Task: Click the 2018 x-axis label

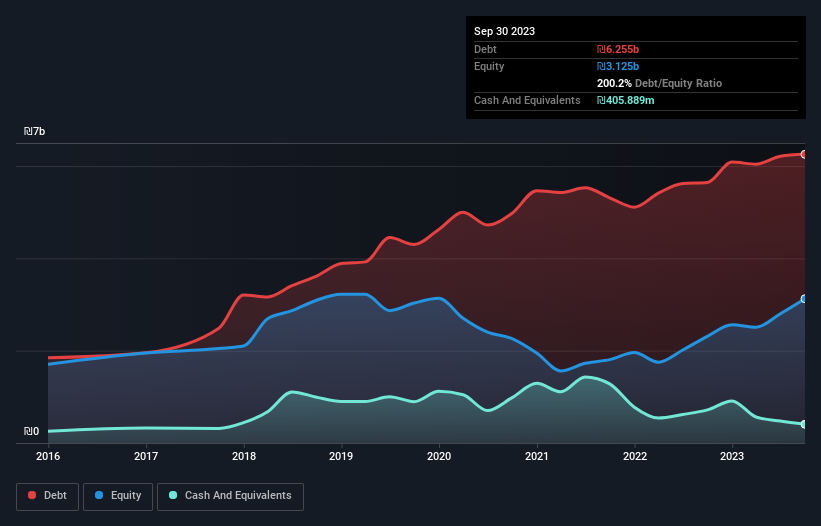Action: tap(244, 456)
